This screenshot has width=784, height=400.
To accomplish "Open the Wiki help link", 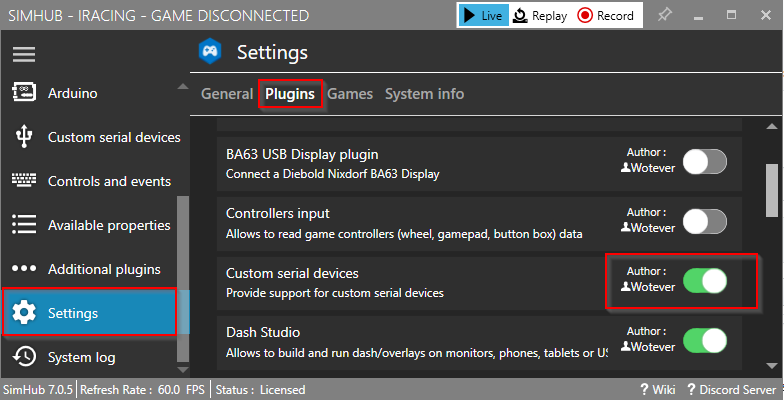I will (x=657, y=389).
